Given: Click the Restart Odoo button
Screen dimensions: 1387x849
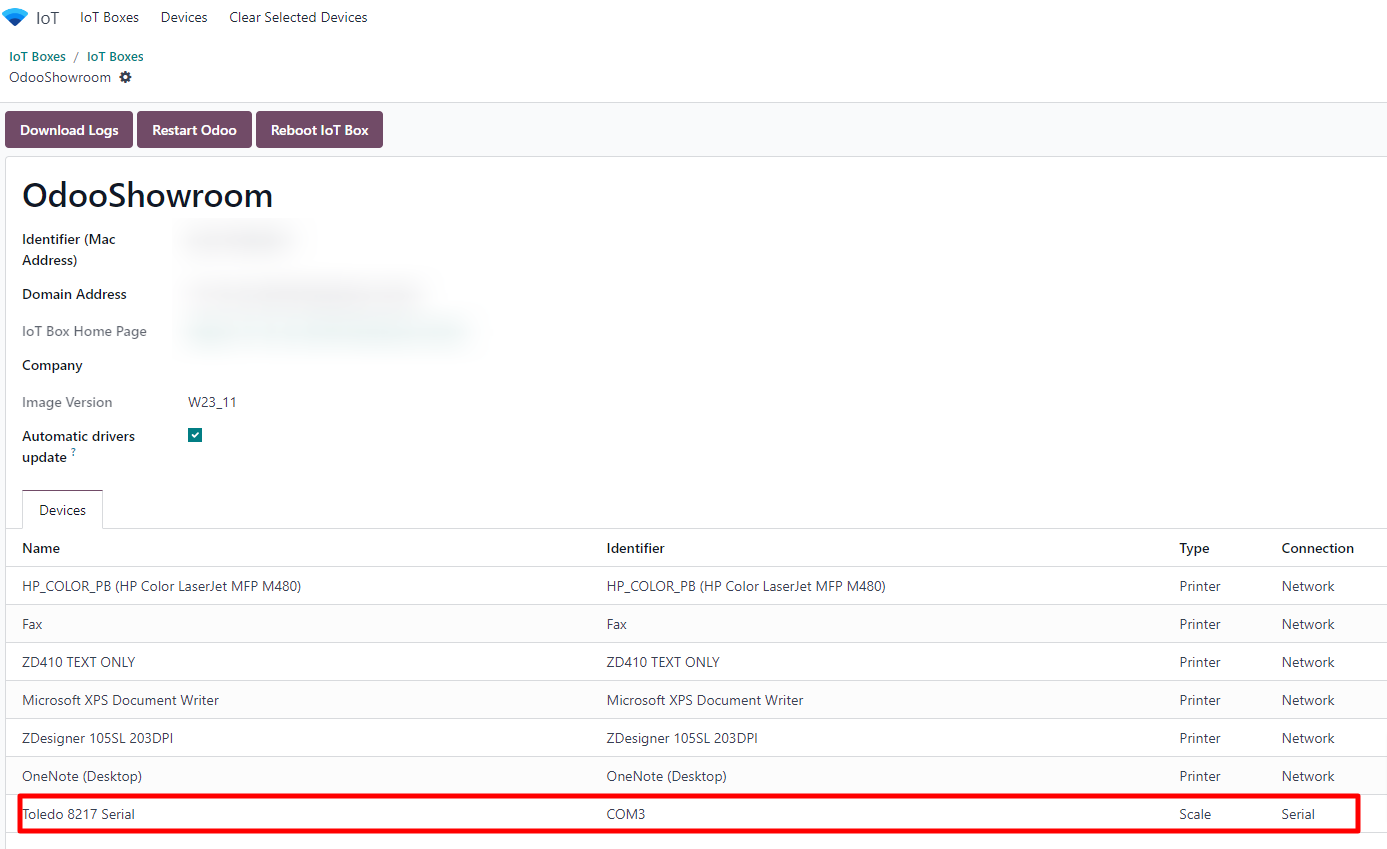Looking at the screenshot, I should [194, 130].
